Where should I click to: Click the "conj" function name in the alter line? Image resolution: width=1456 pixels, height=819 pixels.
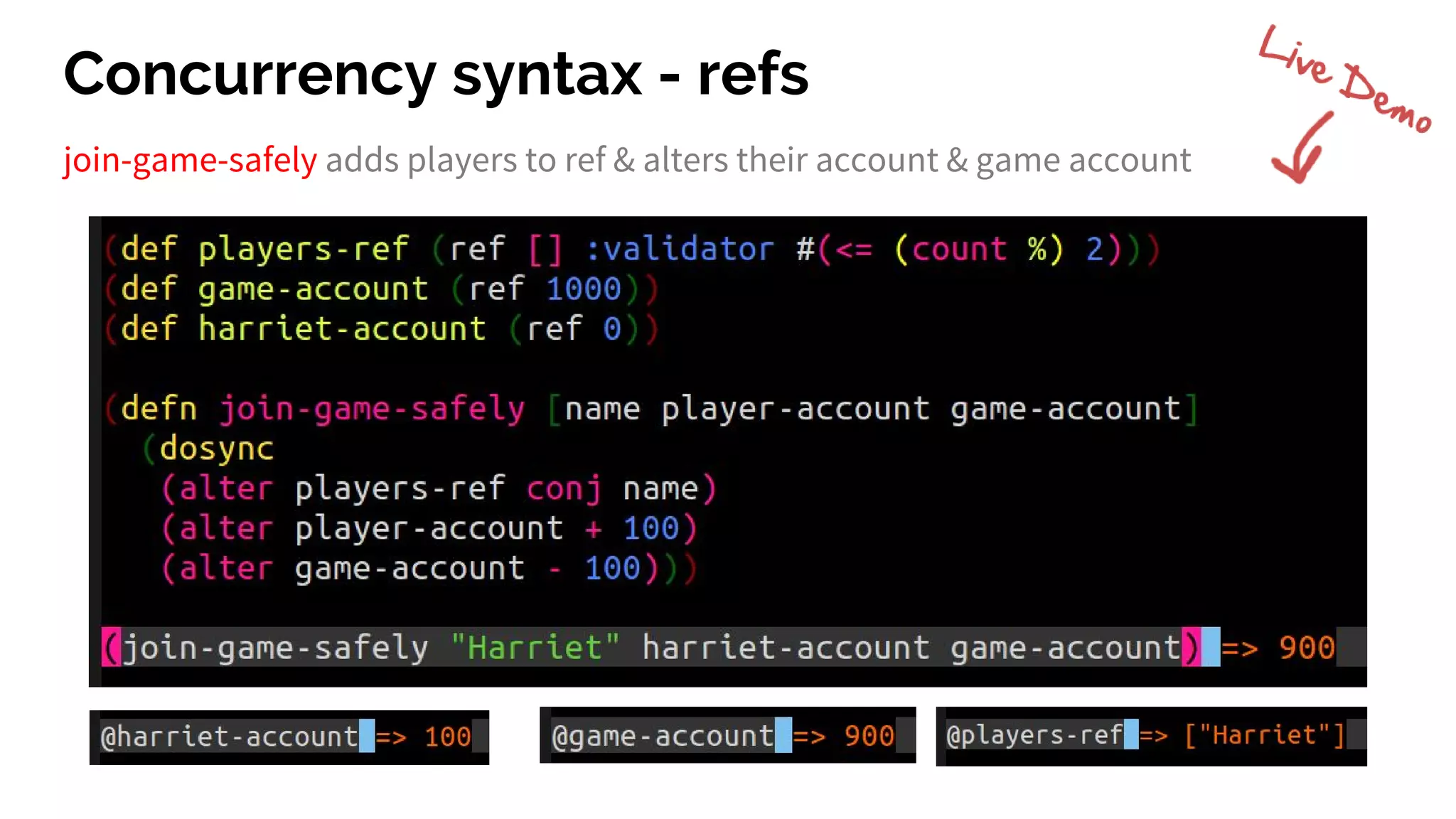[x=564, y=489]
